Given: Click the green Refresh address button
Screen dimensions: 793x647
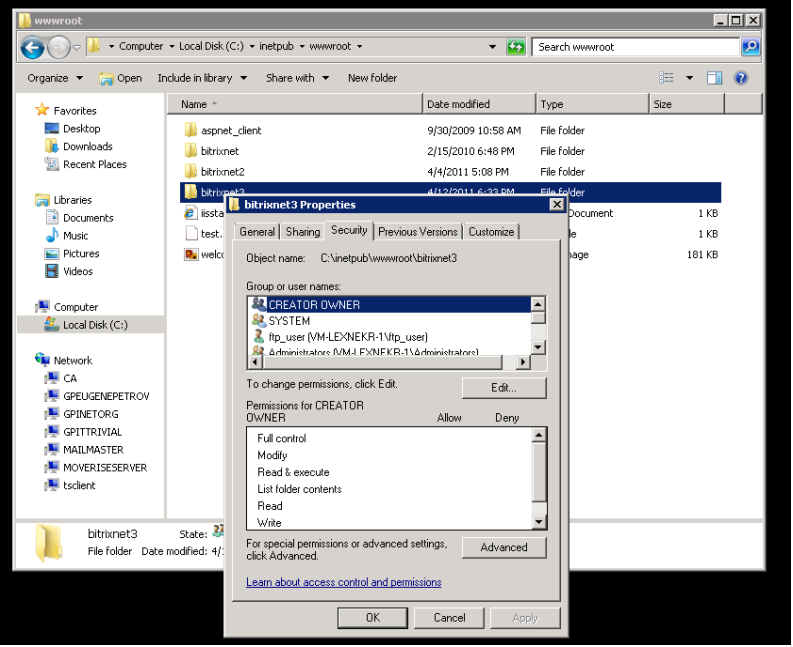Looking at the screenshot, I should pyautogui.click(x=516, y=47).
